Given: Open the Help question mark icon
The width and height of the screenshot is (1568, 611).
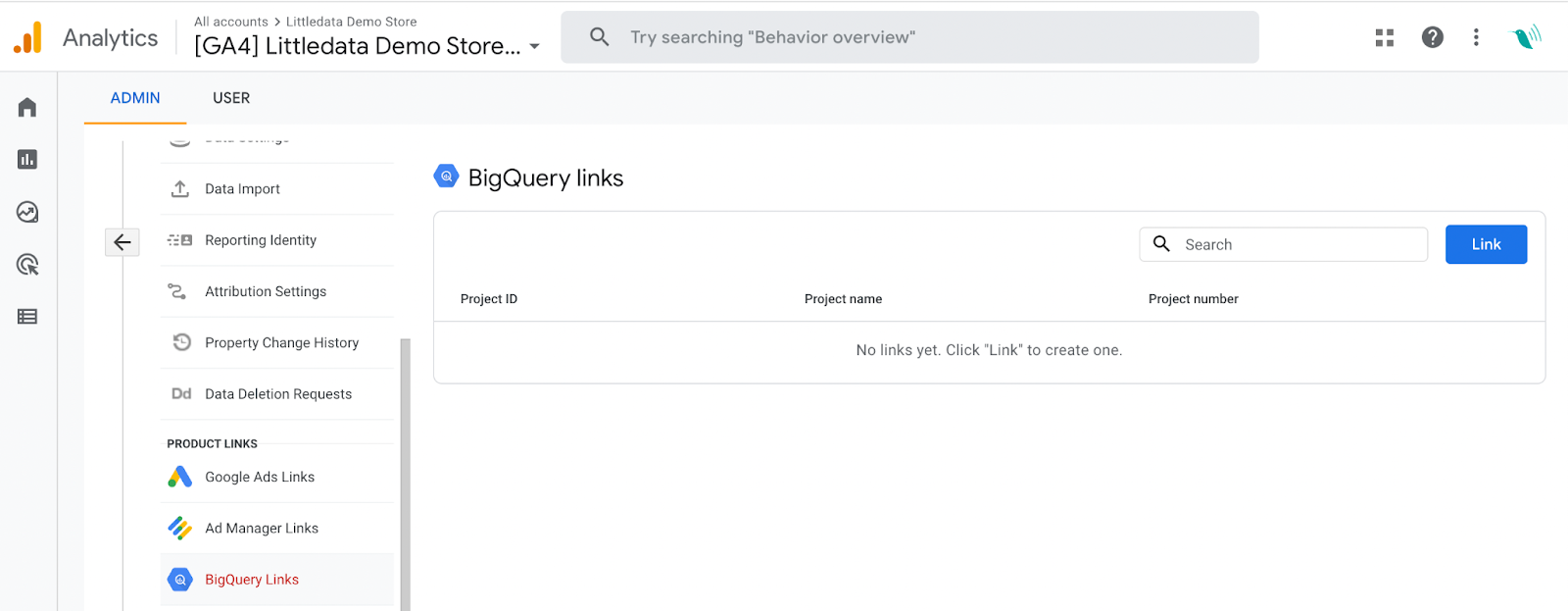Looking at the screenshot, I should (1433, 37).
